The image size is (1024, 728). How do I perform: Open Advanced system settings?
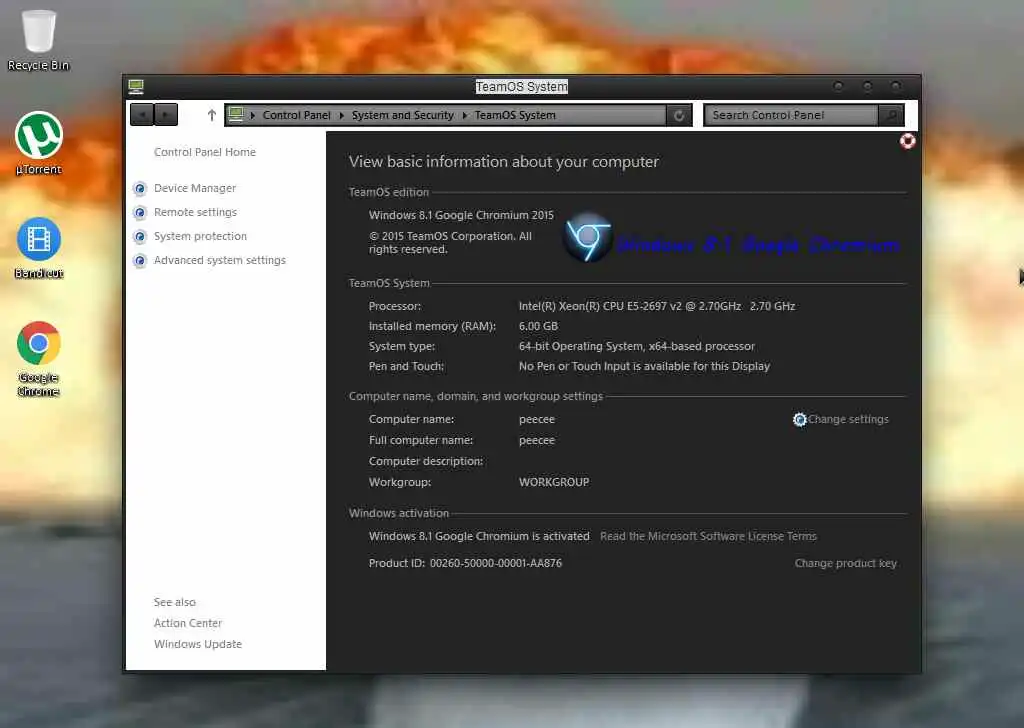click(219, 260)
